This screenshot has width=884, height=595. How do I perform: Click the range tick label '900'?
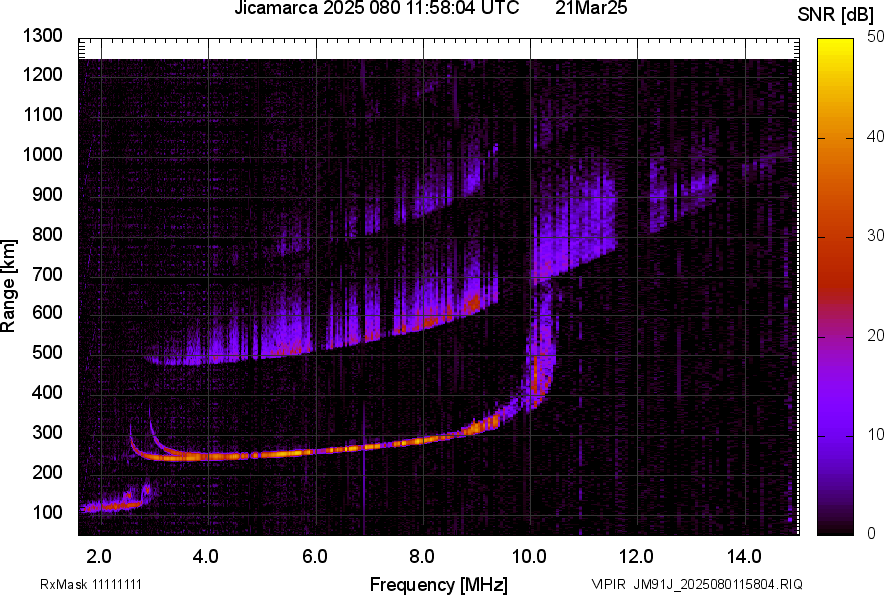(x=47, y=194)
